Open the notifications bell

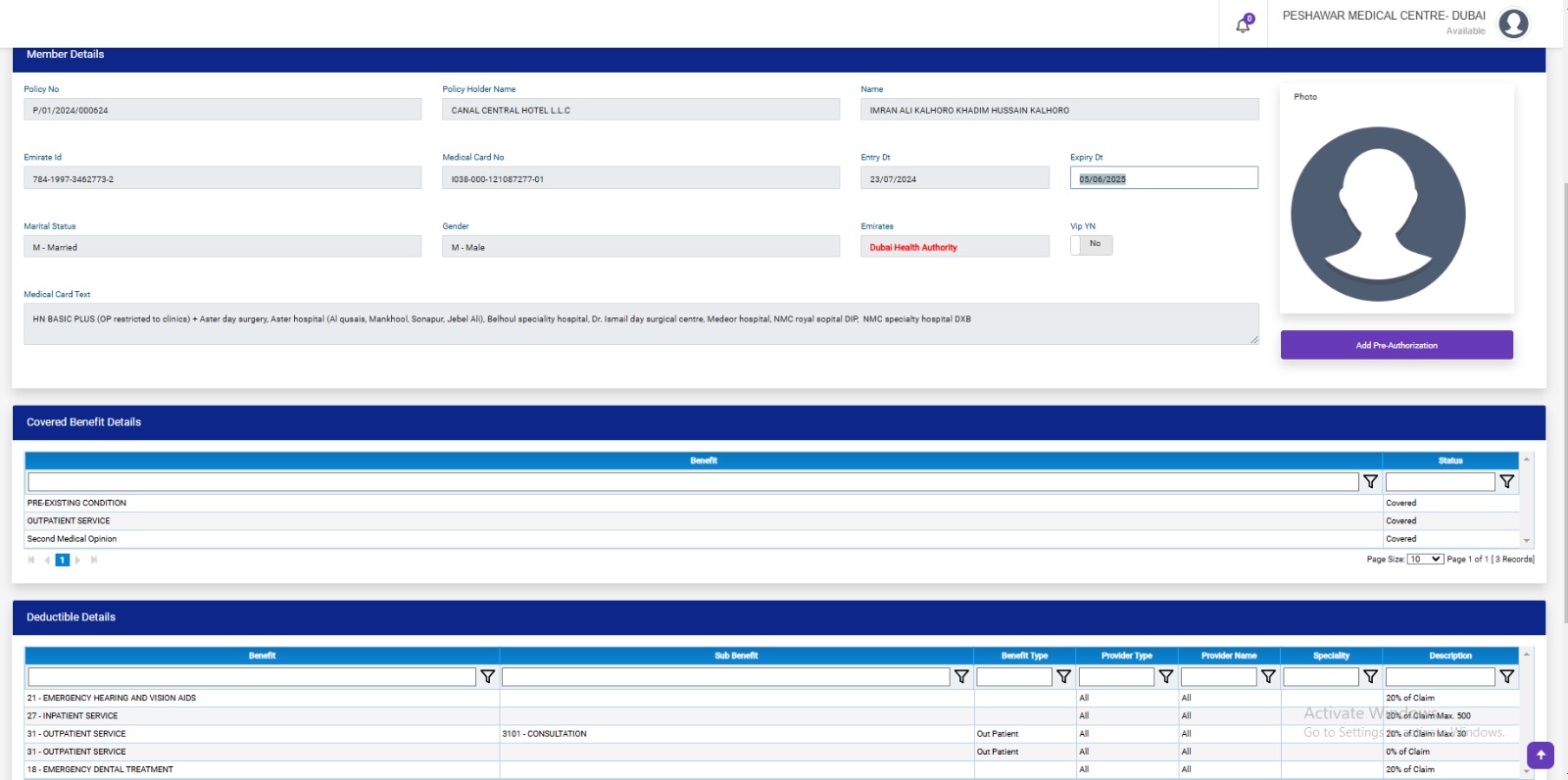coord(1244,24)
